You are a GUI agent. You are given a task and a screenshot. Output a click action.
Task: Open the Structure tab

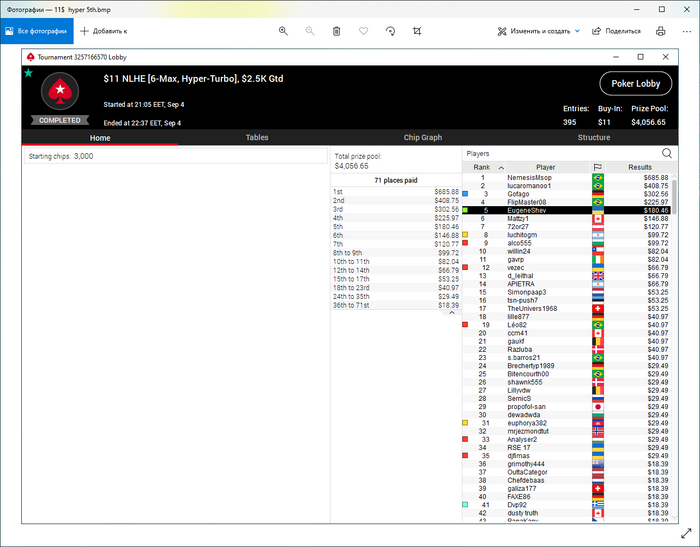594,138
